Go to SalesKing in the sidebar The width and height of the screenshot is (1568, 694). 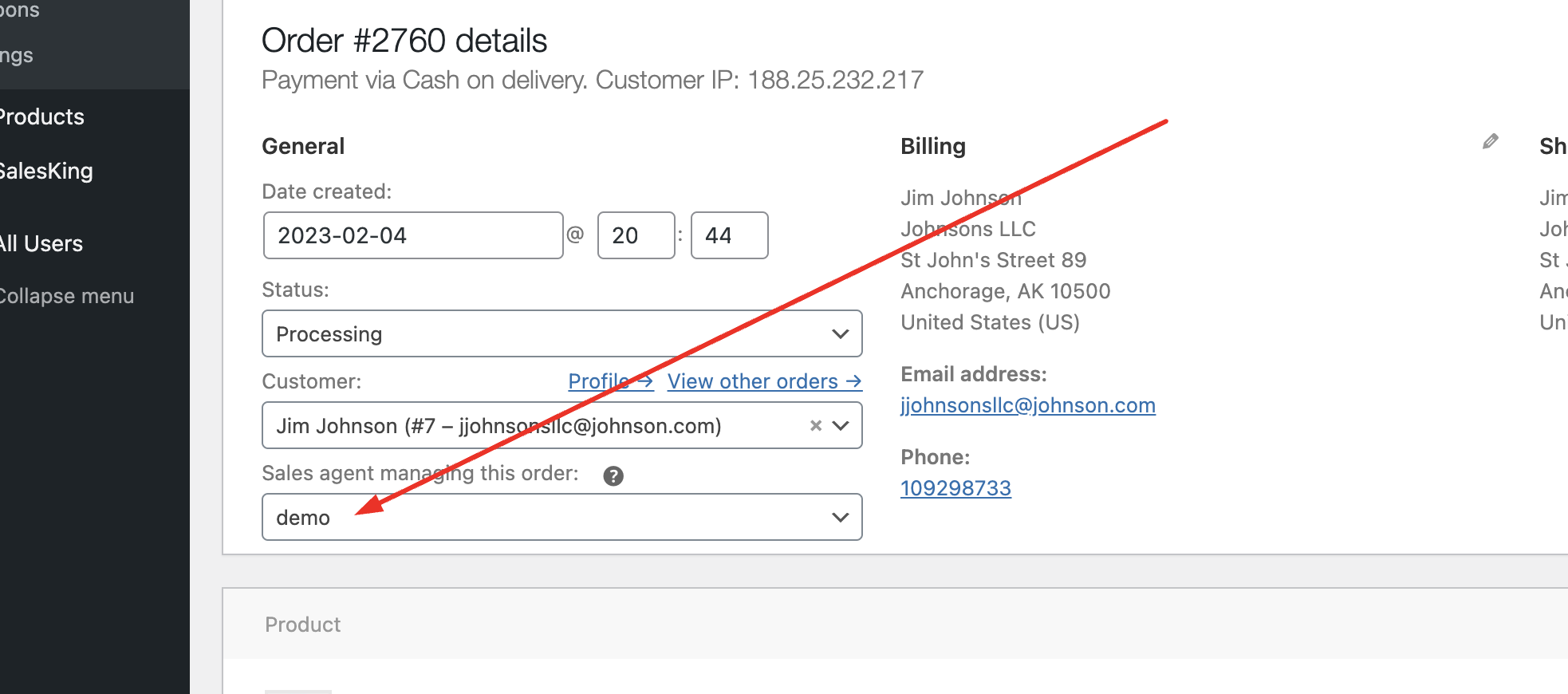(x=46, y=171)
